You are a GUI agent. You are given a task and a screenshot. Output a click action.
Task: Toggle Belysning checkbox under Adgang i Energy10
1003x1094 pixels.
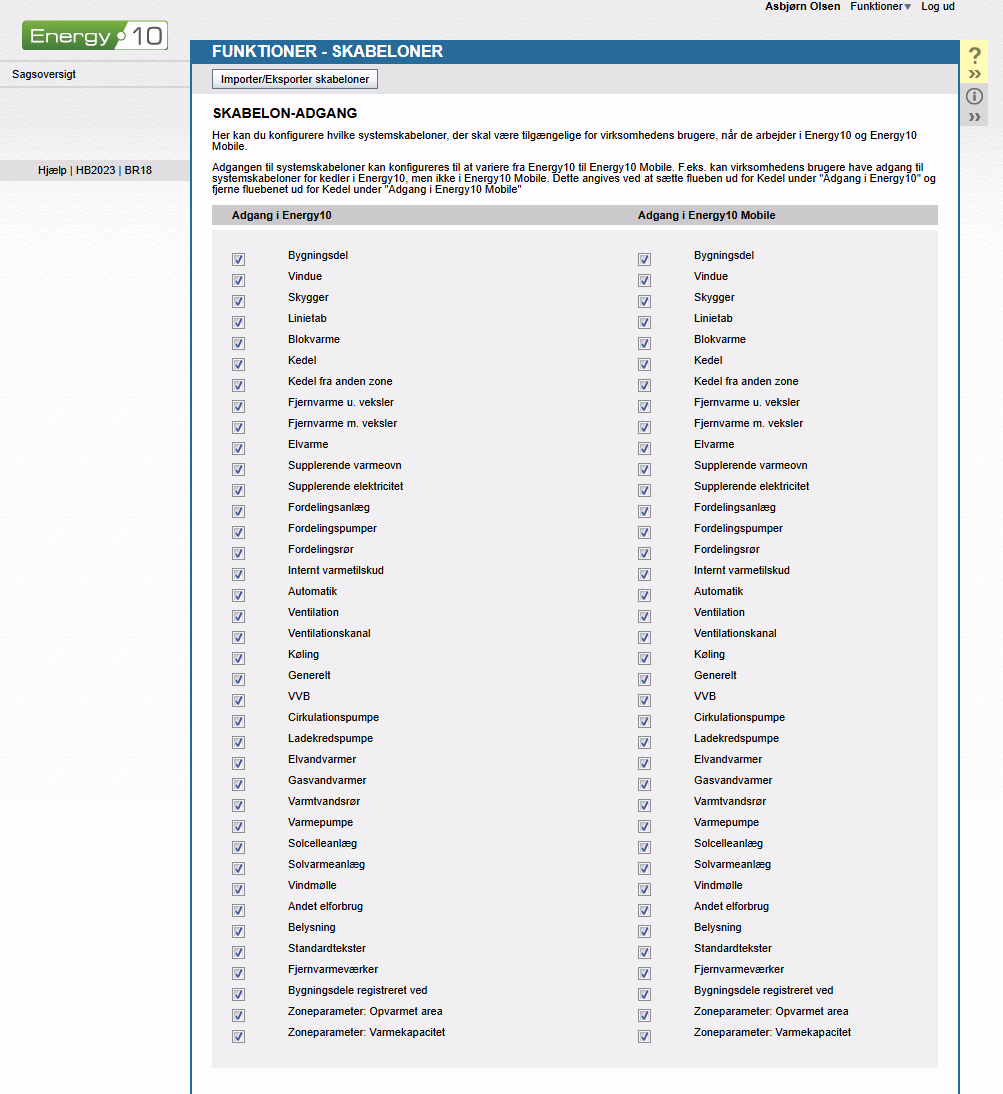click(238, 931)
